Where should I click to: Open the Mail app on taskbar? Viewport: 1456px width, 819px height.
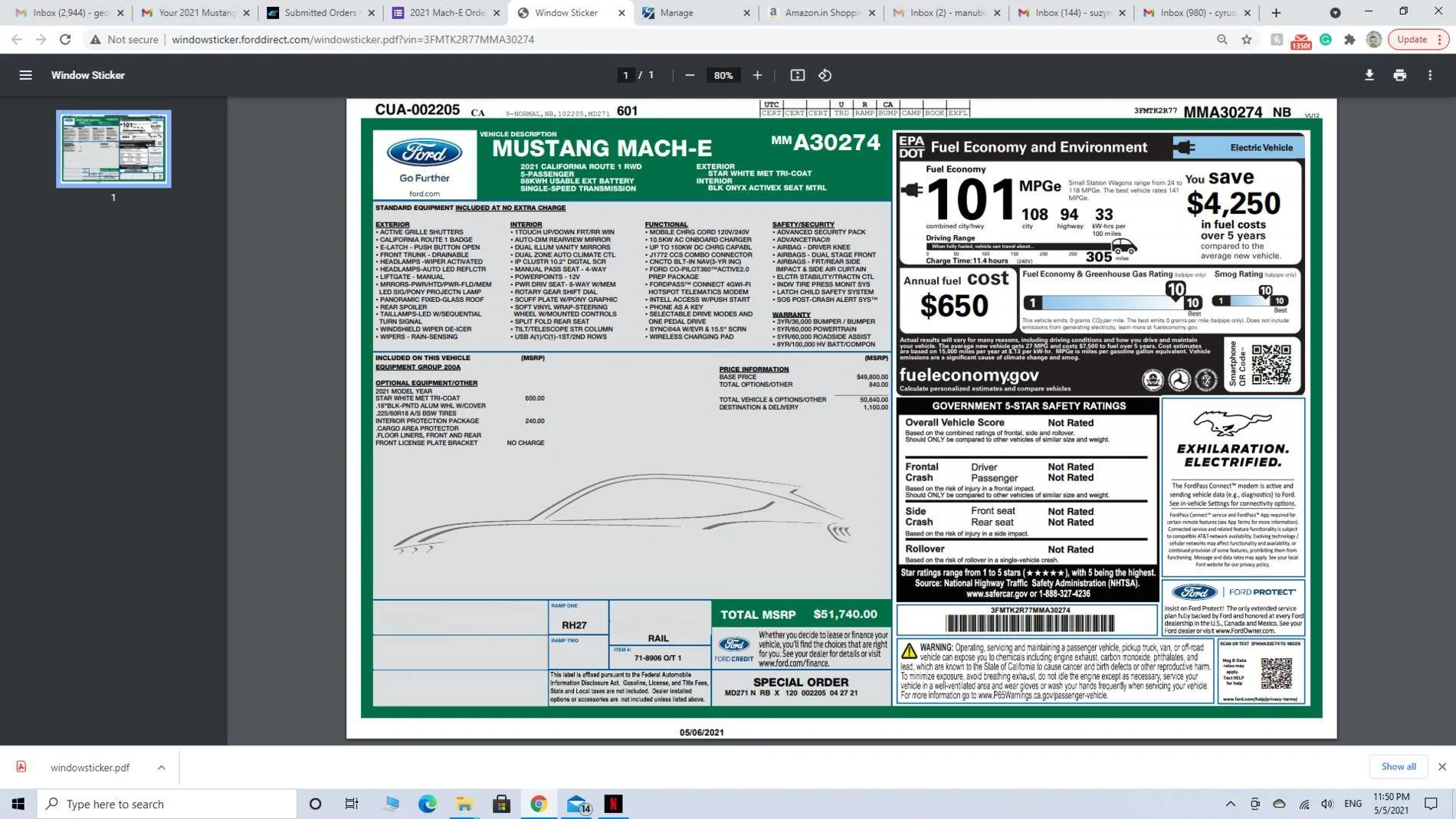pyautogui.click(x=576, y=804)
